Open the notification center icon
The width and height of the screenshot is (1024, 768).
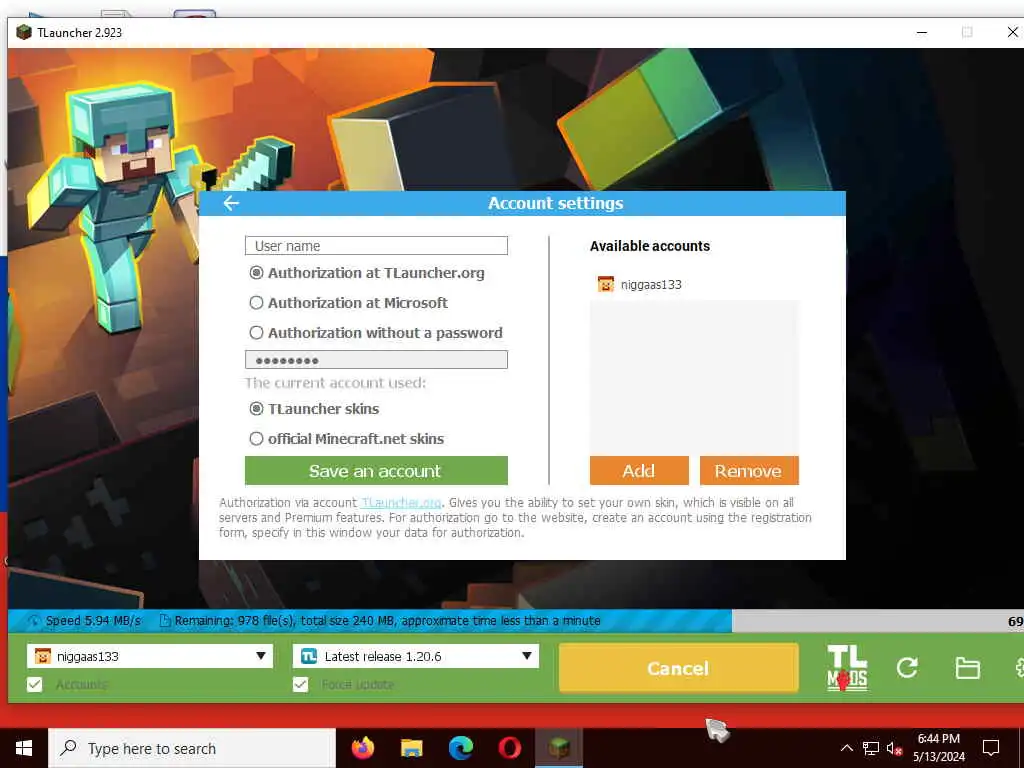coord(991,748)
